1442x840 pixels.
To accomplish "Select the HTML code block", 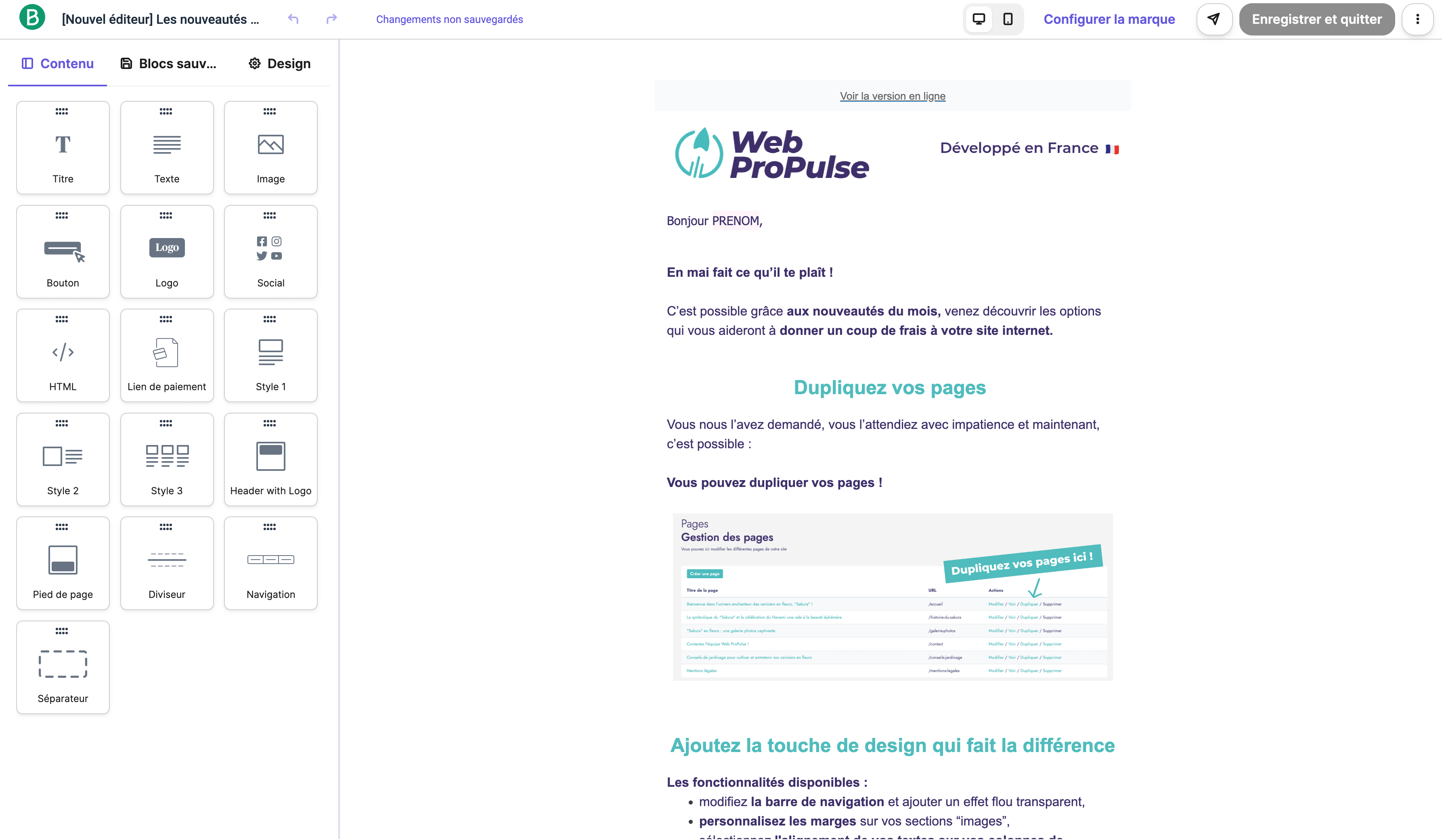I will [x=63, y=355].
